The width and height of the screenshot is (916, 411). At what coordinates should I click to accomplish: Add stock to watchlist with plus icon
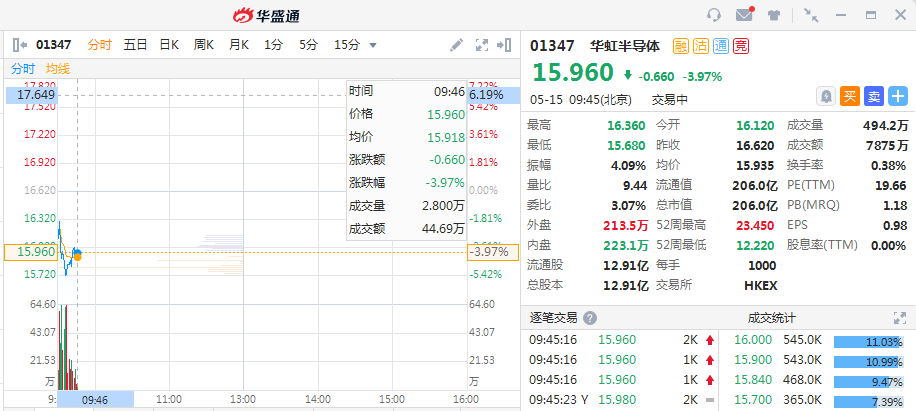click(x=898, y=96)
